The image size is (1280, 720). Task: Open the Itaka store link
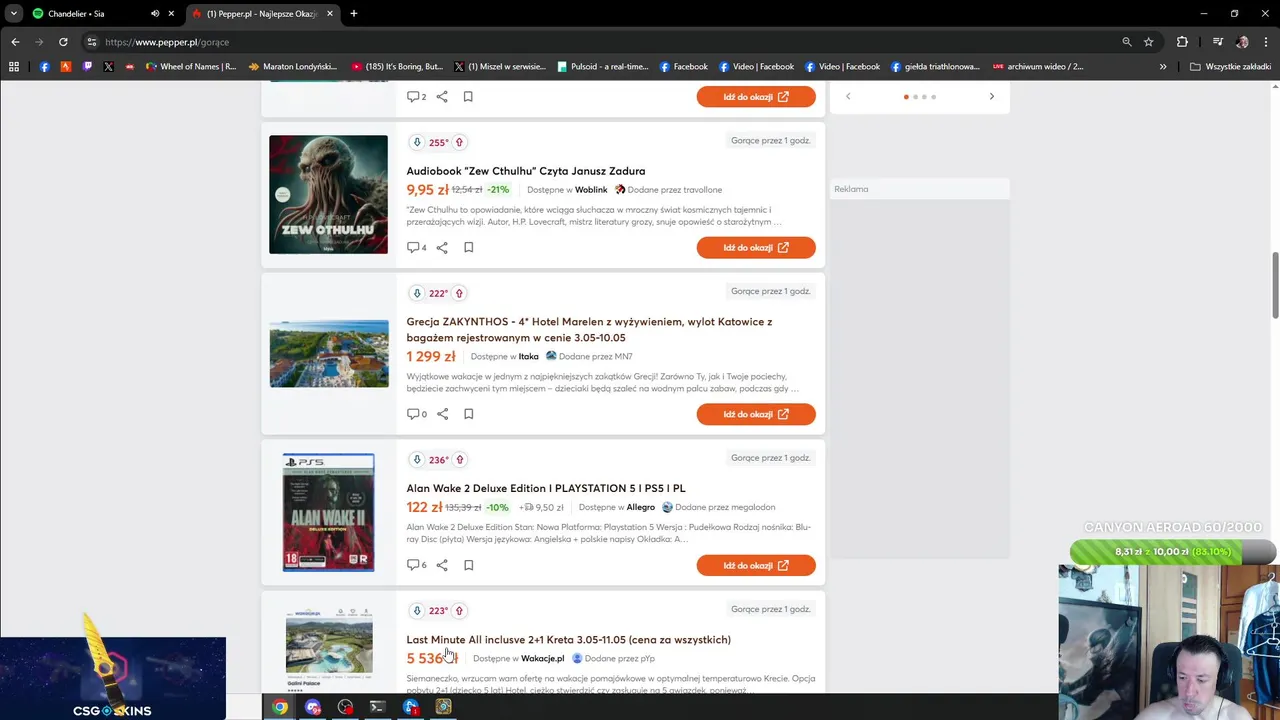(529, 357)
